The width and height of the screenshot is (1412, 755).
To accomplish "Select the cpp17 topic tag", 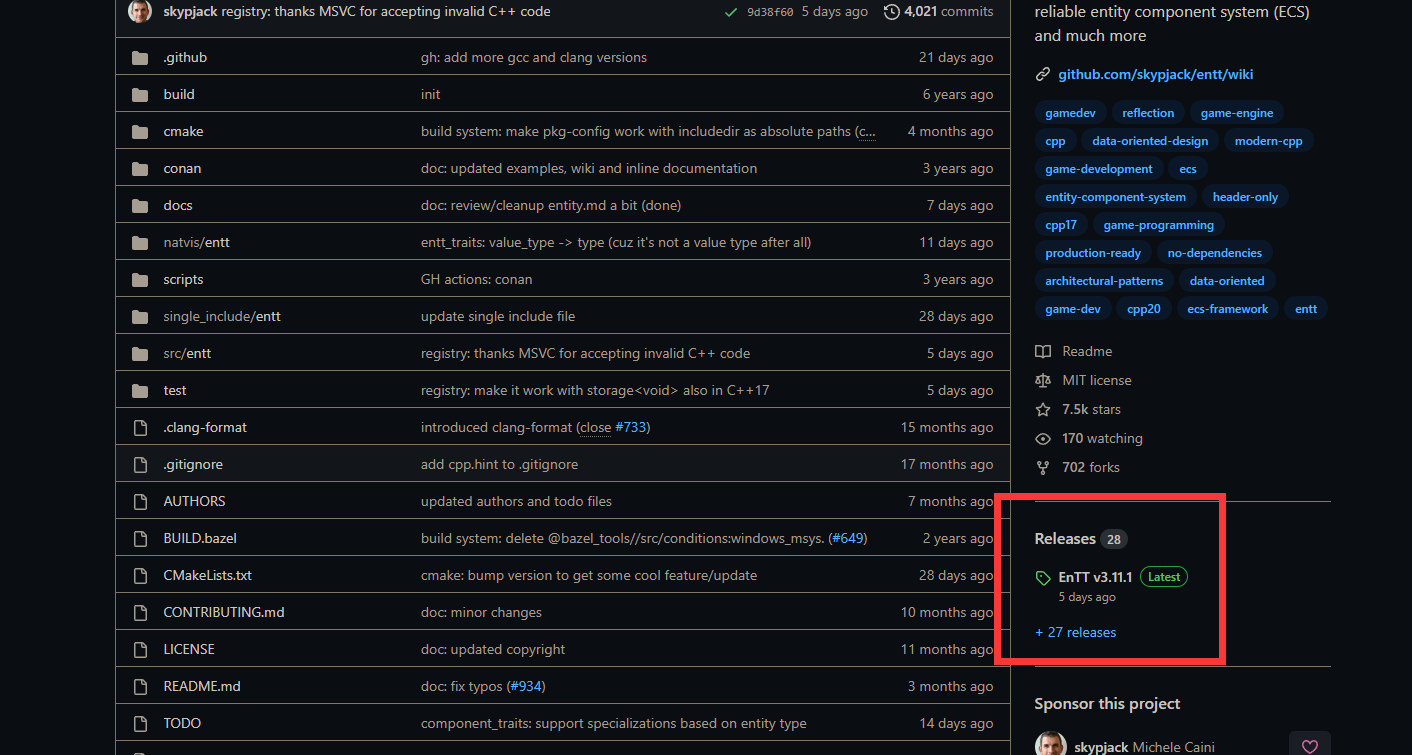I will [x=1061, y=225].
